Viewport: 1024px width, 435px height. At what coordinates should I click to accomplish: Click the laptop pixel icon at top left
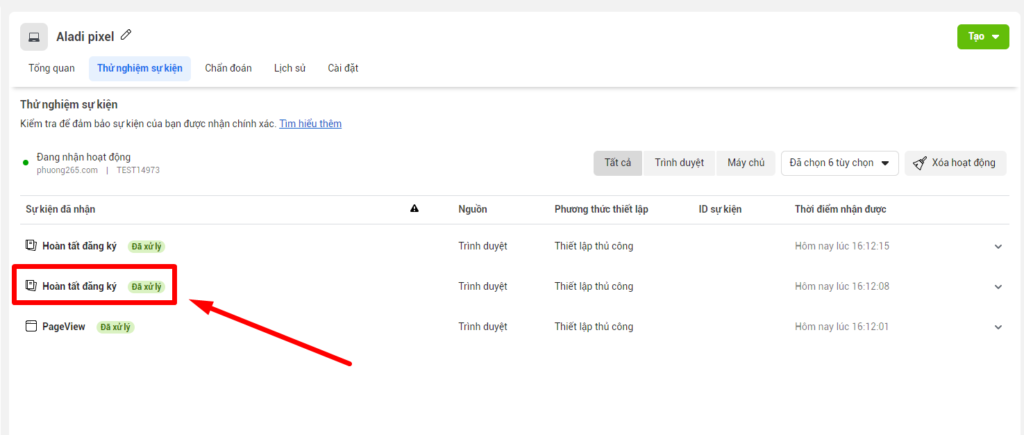point(34,37)
